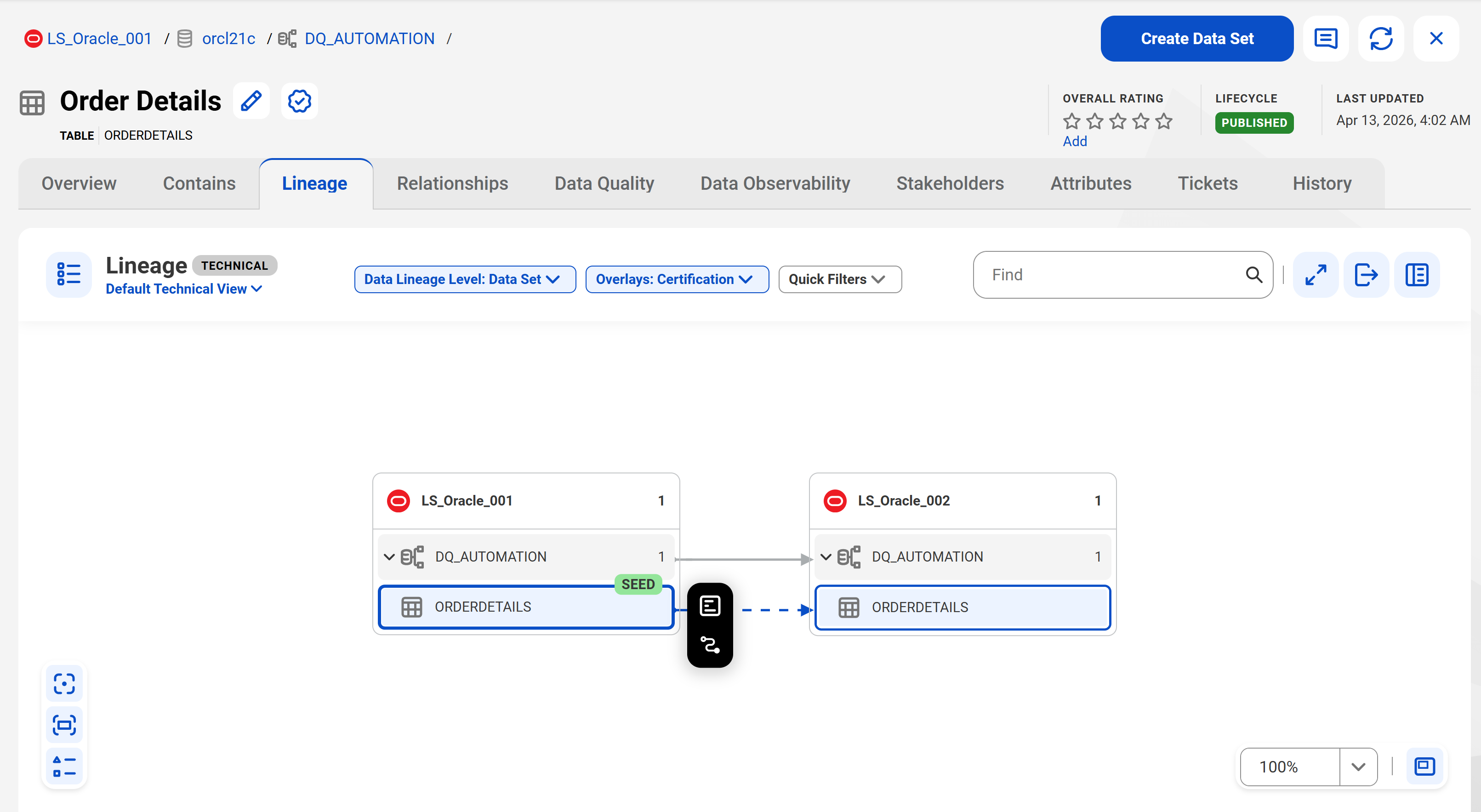Open the comments panel icon

[1326, 39]
